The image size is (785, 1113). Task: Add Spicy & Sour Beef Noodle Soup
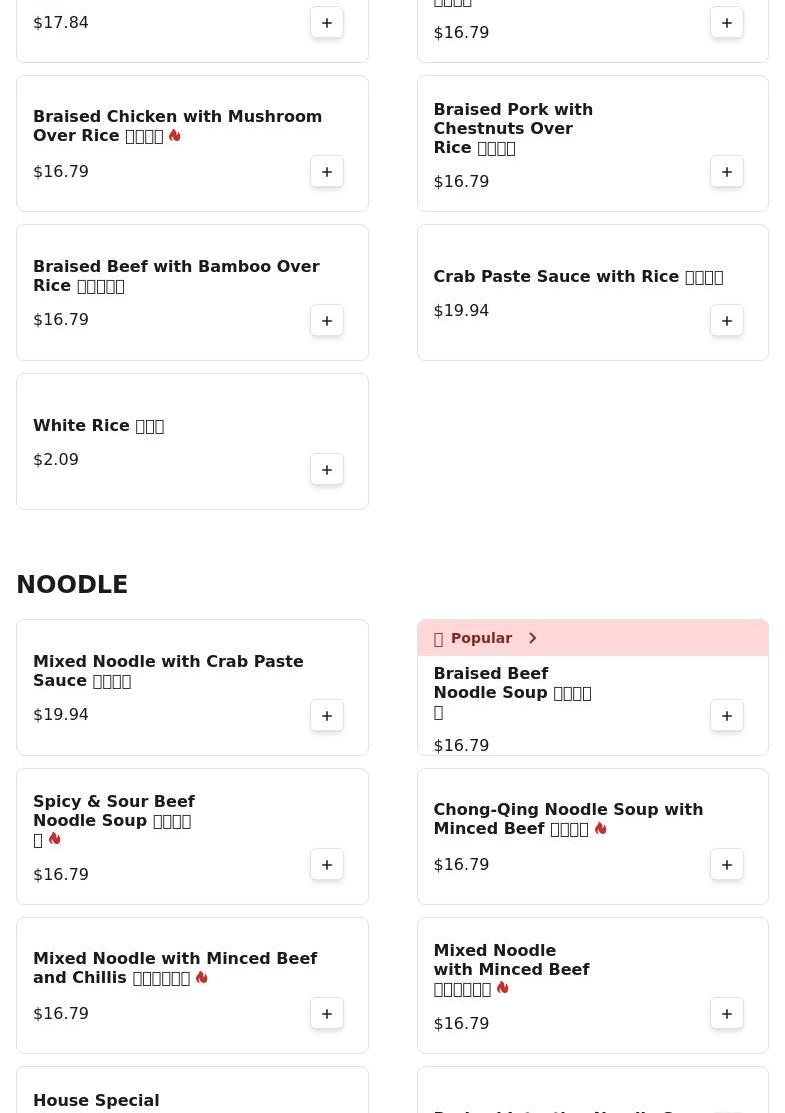pos(327,865)
